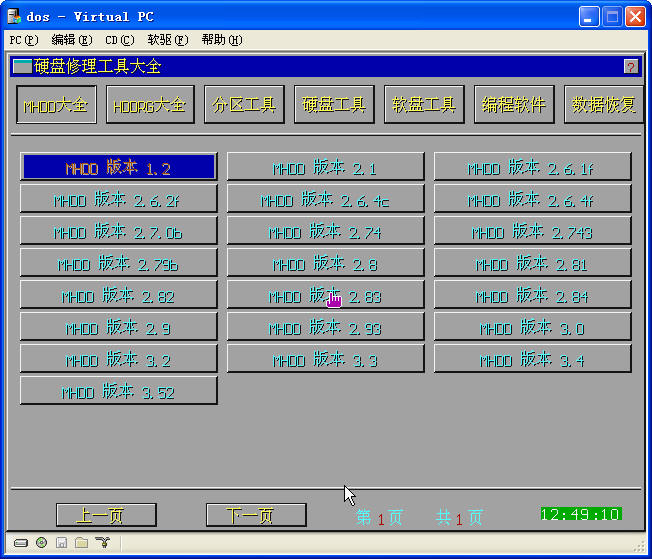Open the 帮助(H) menu
This screenshot has width=652, height=559.
tap(222, 40)
